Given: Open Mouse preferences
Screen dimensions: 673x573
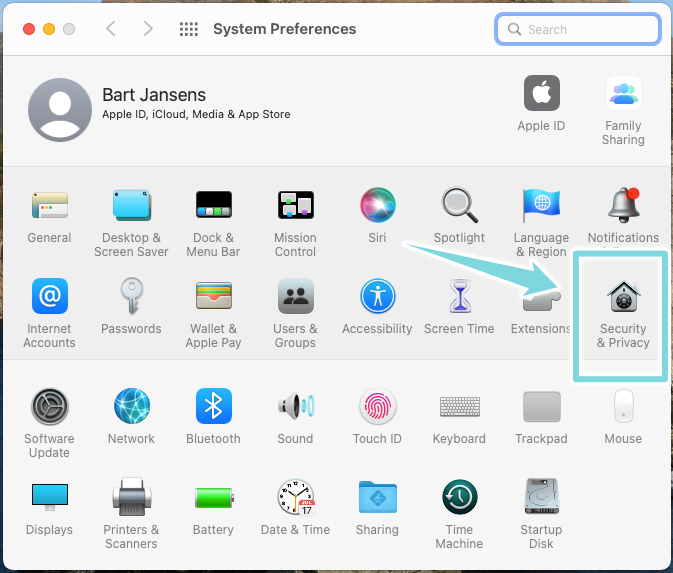Looking at the screenshot, I should pyautogui.click(x=624, y=406).
